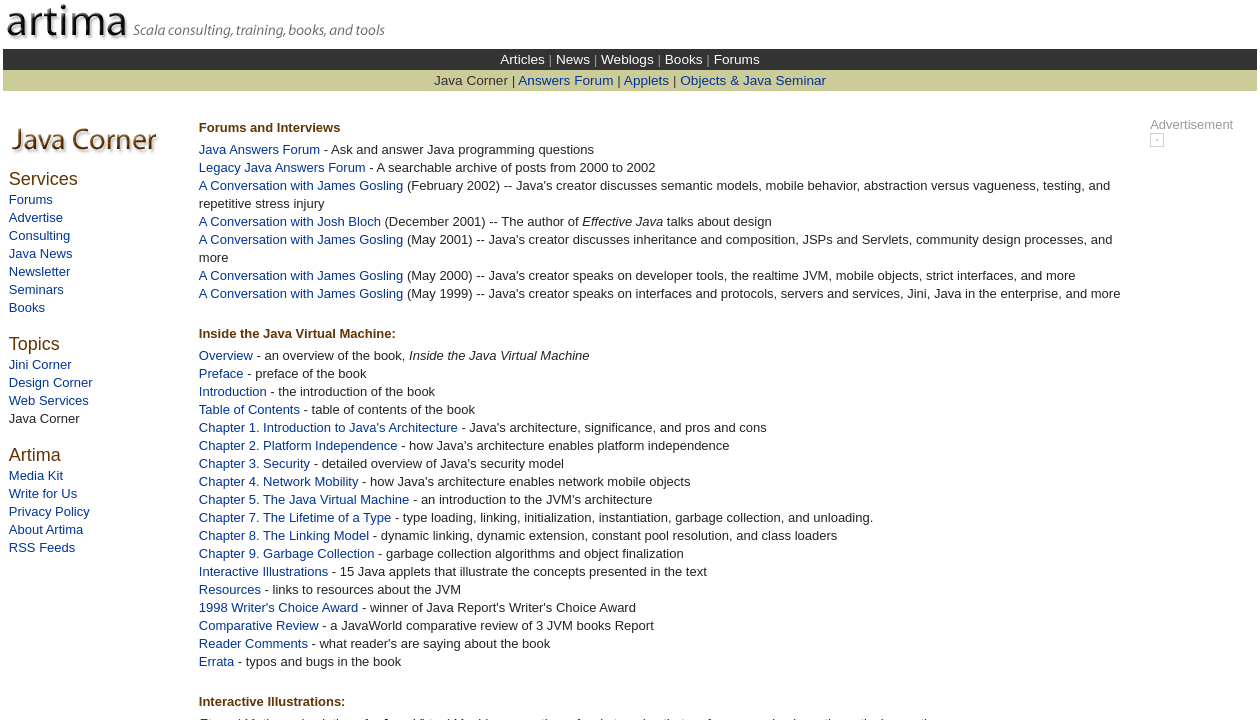1260x720 pixels.
Task: Click the small advertisement image placeholder
Action: click(x=1157, y=140)
